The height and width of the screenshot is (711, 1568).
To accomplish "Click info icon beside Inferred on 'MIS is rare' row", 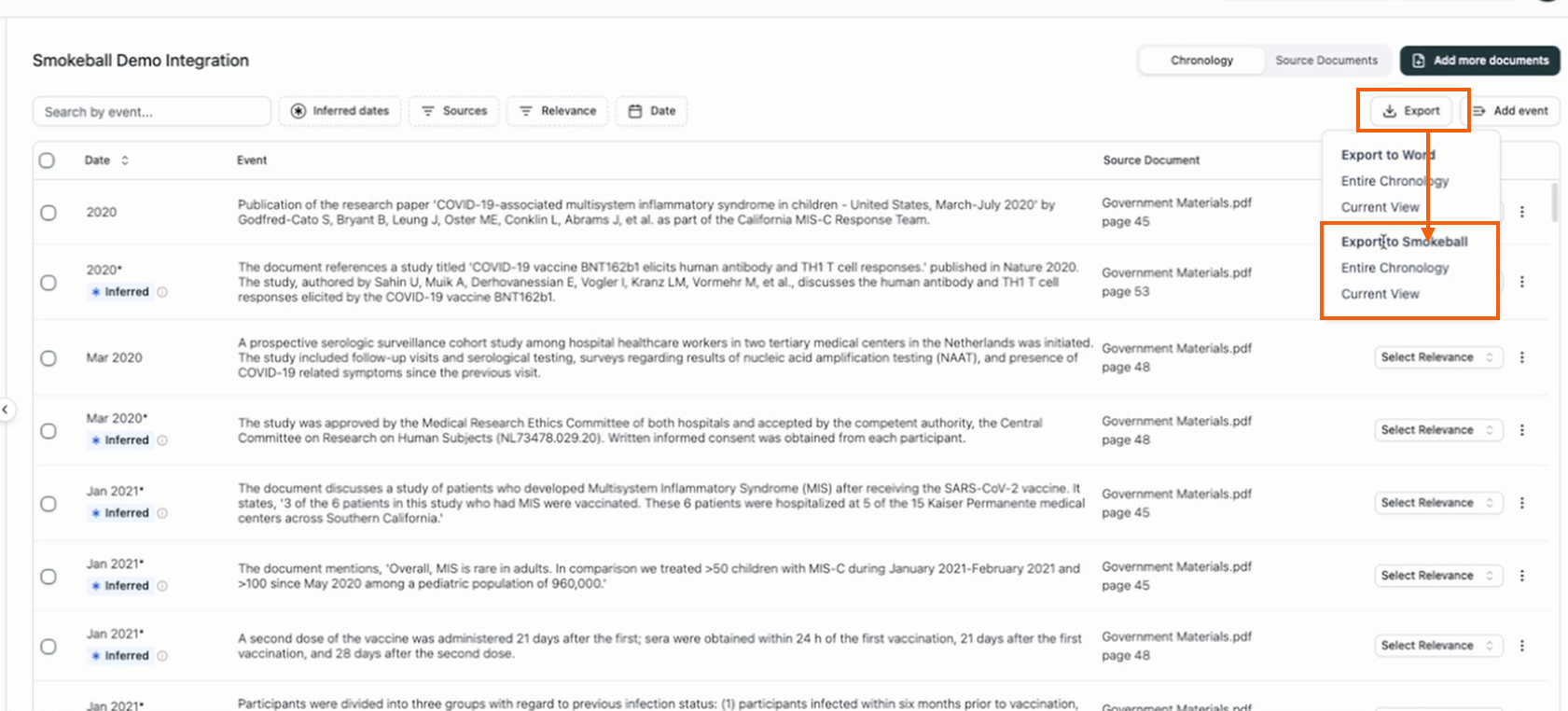I will point(162,586).
